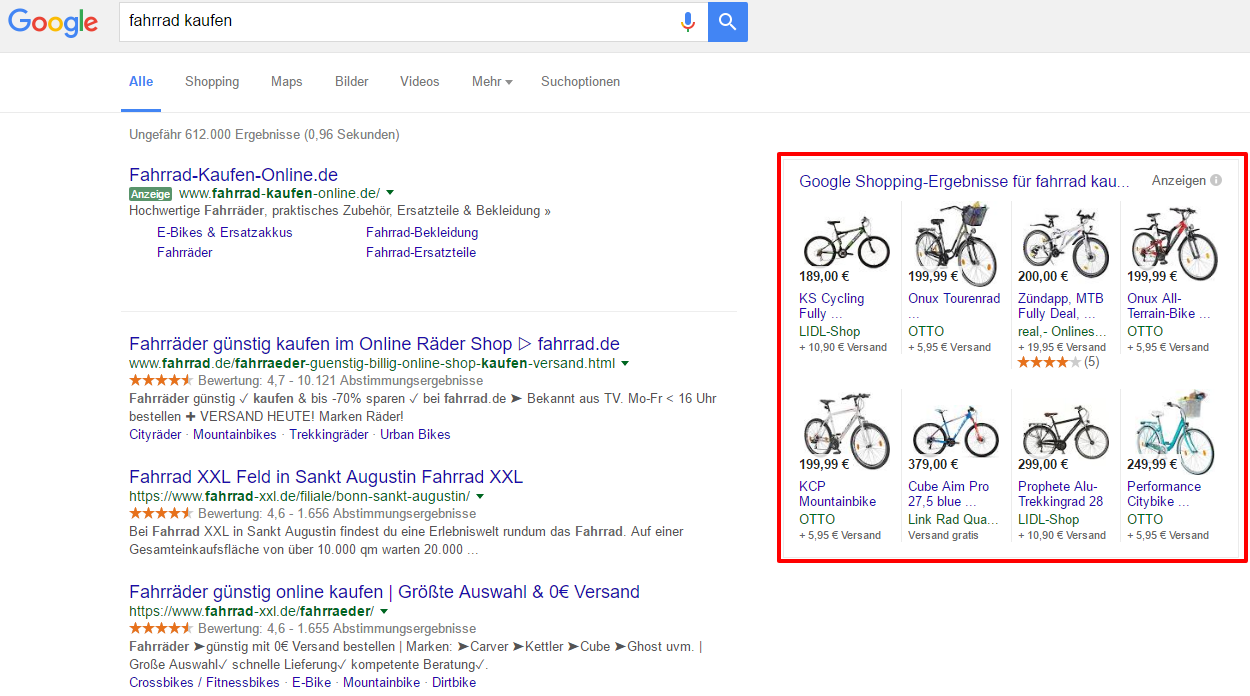Open E-Bike sublink

click(x=311, y=682)
